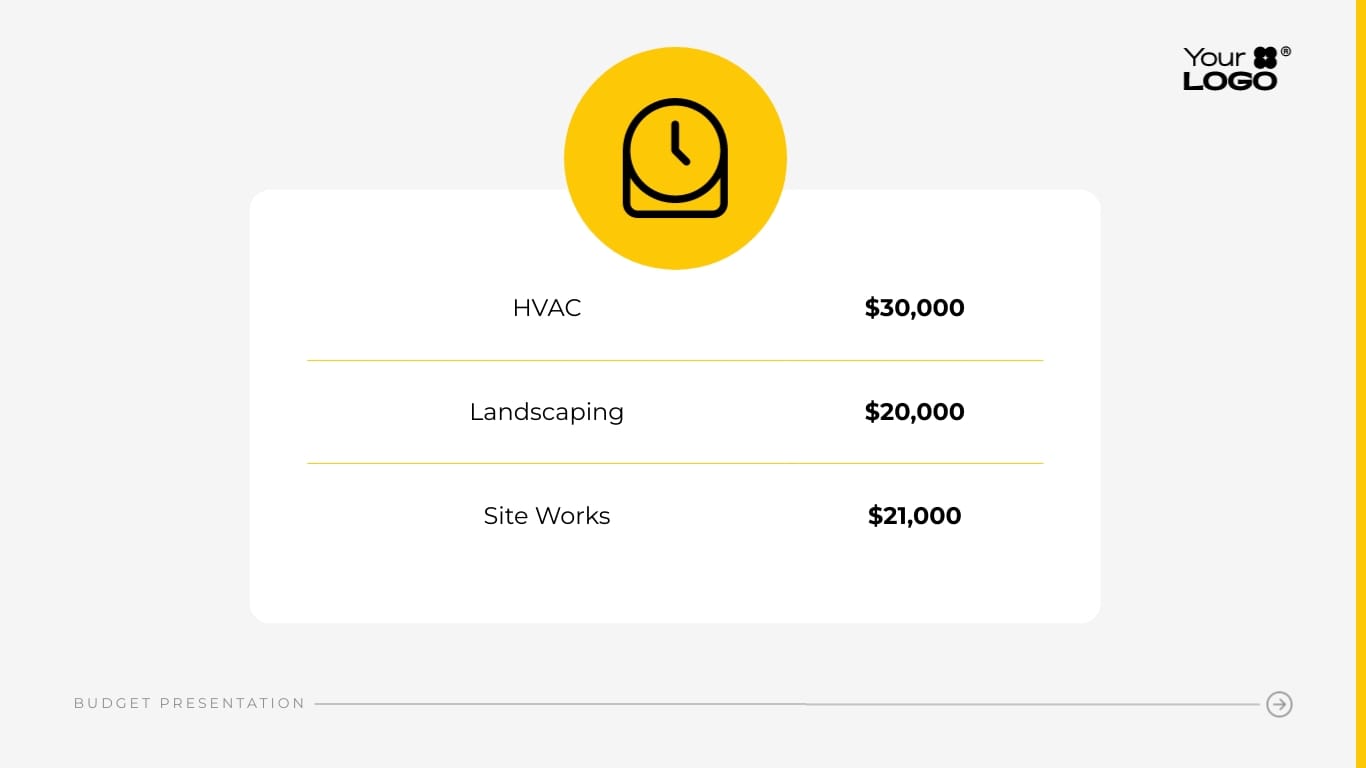Image resolution: width=1366 pixels, height=768 pixels.
Task: Select the bold "LOGO" text
Action: coord(1230,82)
